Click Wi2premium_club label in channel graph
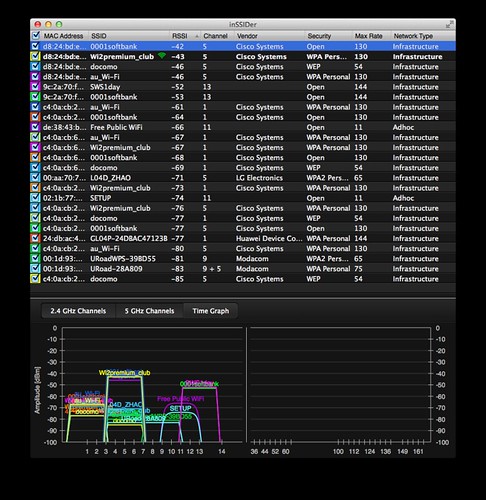This screenshot has height=500, width=486. point(124,373)
